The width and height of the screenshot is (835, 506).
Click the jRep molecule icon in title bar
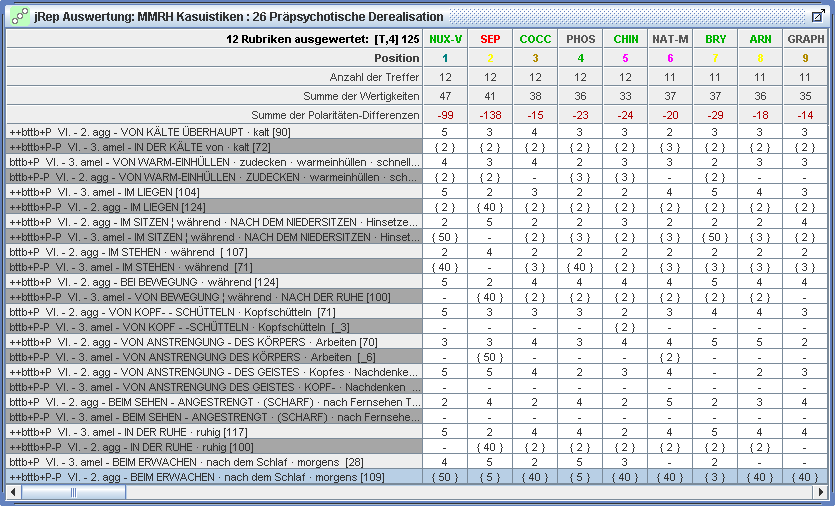pos(19,16)
